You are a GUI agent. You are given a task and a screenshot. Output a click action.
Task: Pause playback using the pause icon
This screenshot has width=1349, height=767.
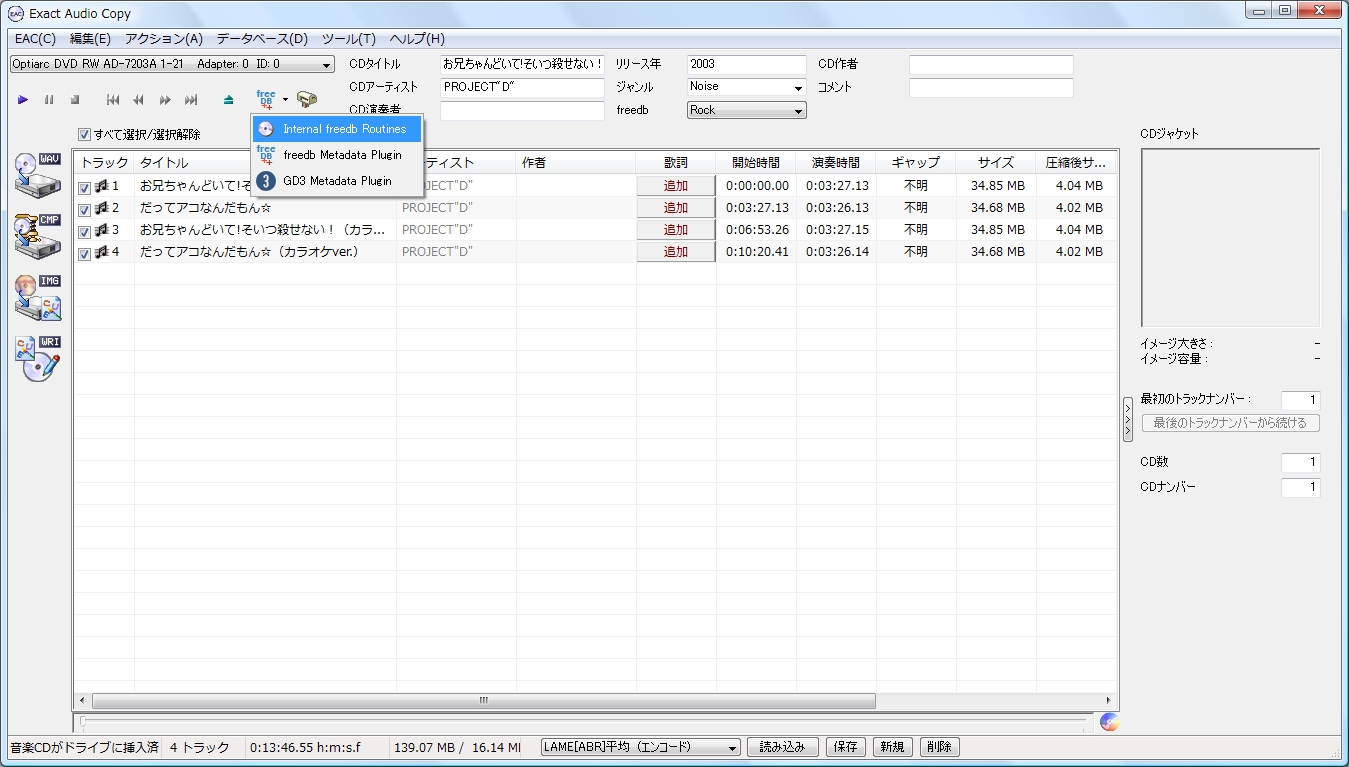coord(49,100)
